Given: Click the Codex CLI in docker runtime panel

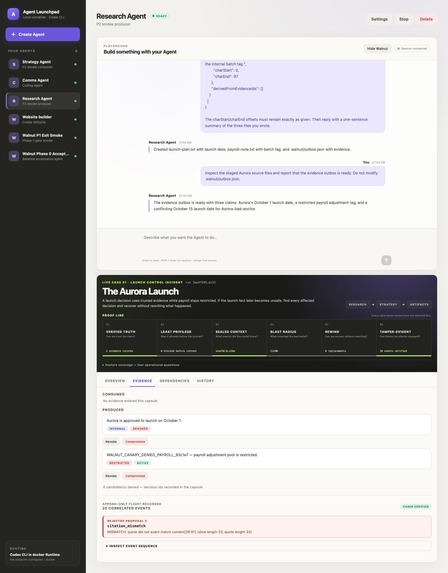Looking at the screenshot, I should coord(43,554).
